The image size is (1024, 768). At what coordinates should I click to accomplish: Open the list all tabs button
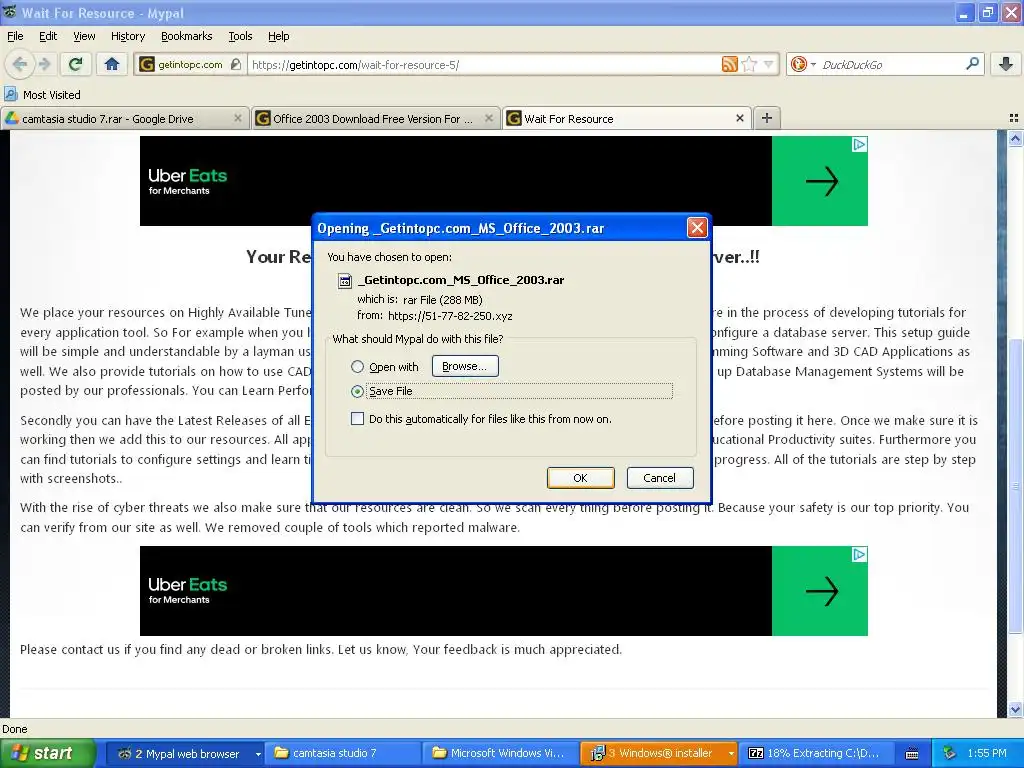[x=1014, y=118]
